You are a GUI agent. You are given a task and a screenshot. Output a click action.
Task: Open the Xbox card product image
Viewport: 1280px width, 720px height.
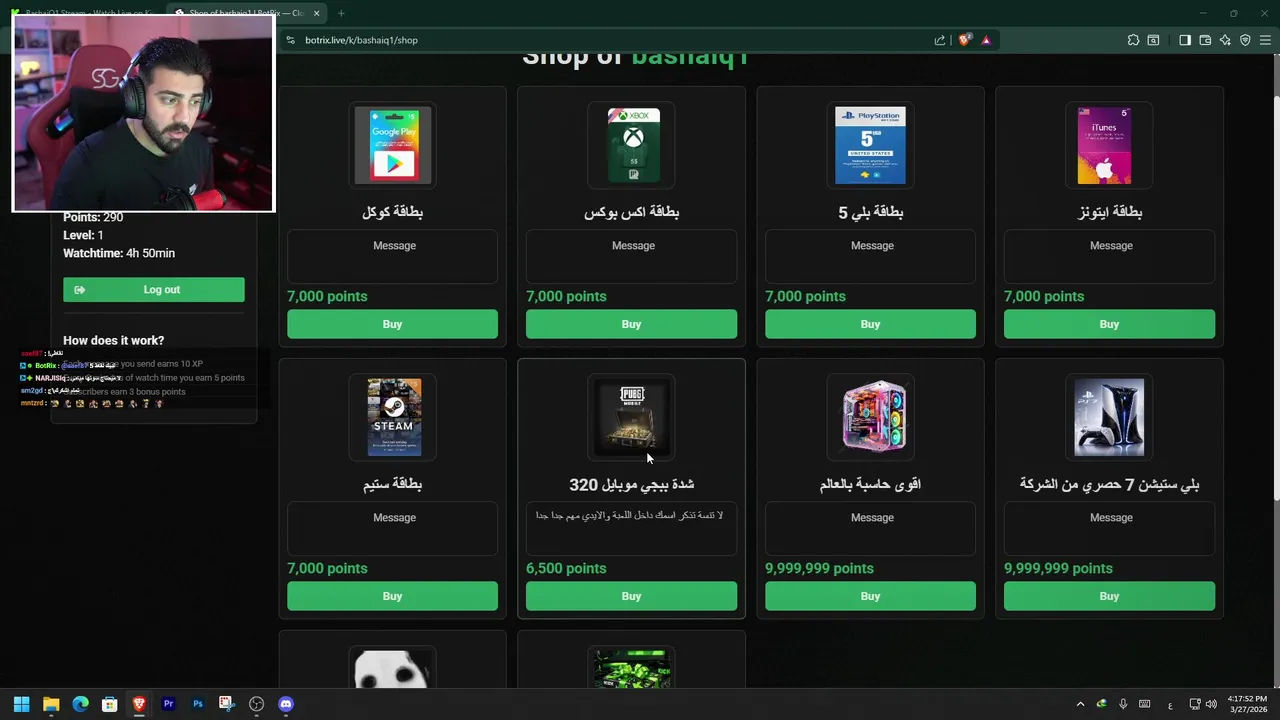633,146
